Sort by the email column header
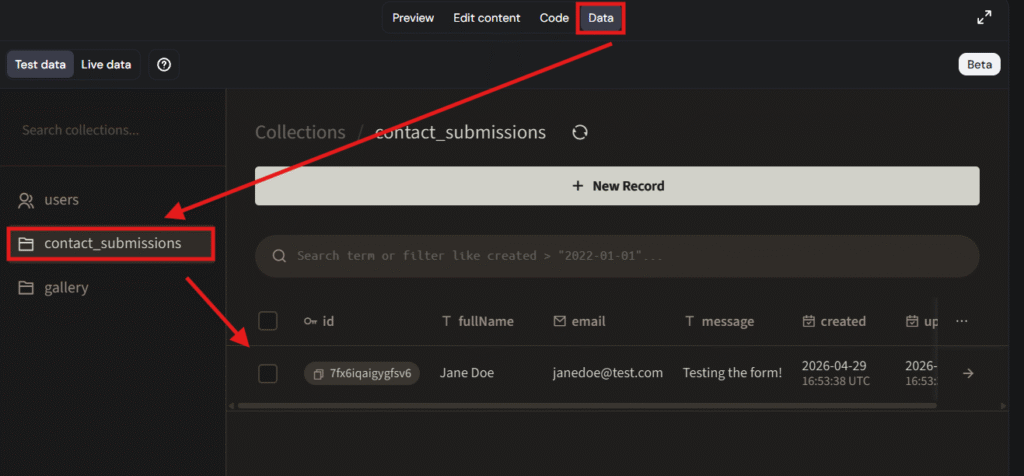The width and height of the screenshot is (1024, 476). coord(579,321)
